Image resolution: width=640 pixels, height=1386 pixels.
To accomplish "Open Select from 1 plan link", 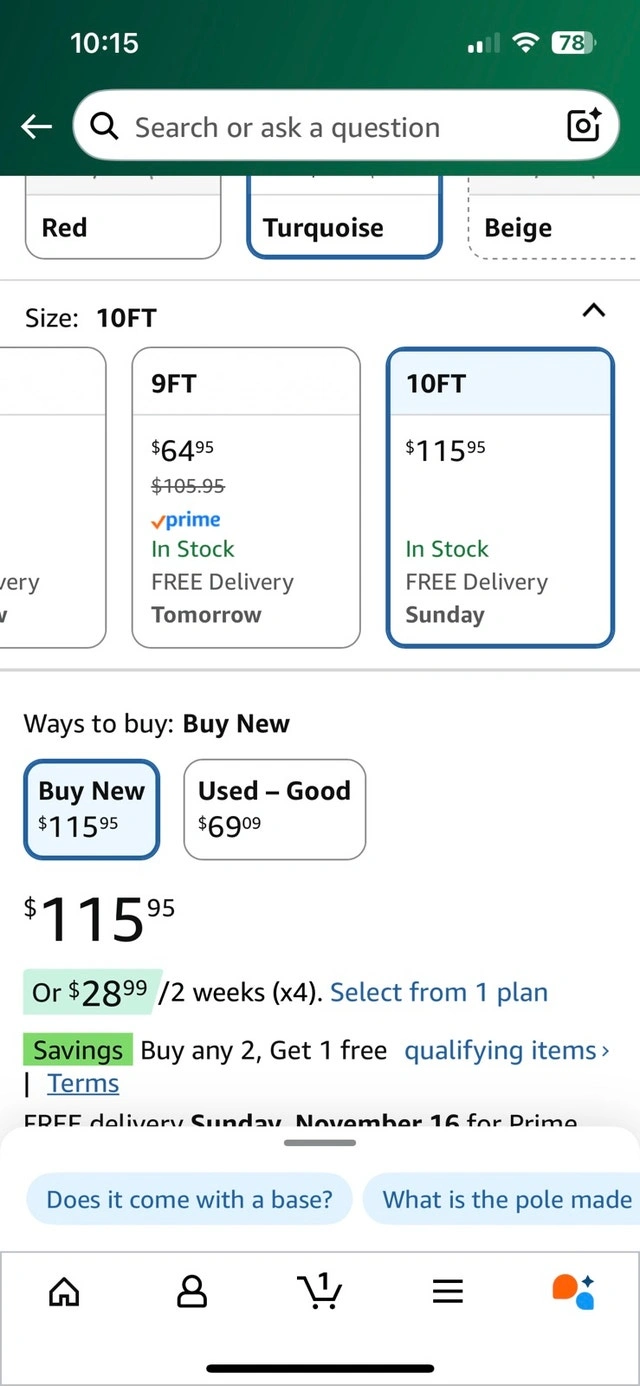I will (439, 993).
